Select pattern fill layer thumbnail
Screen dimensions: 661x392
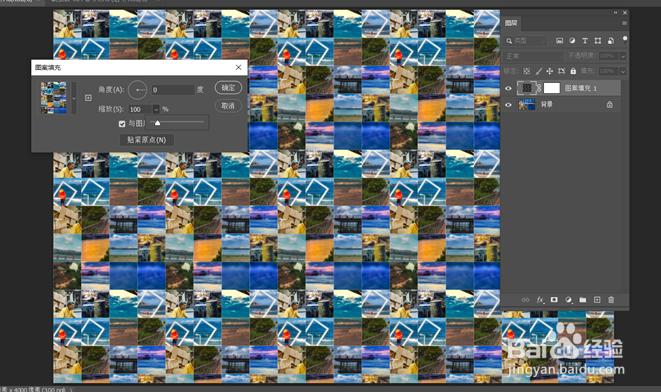527,88
